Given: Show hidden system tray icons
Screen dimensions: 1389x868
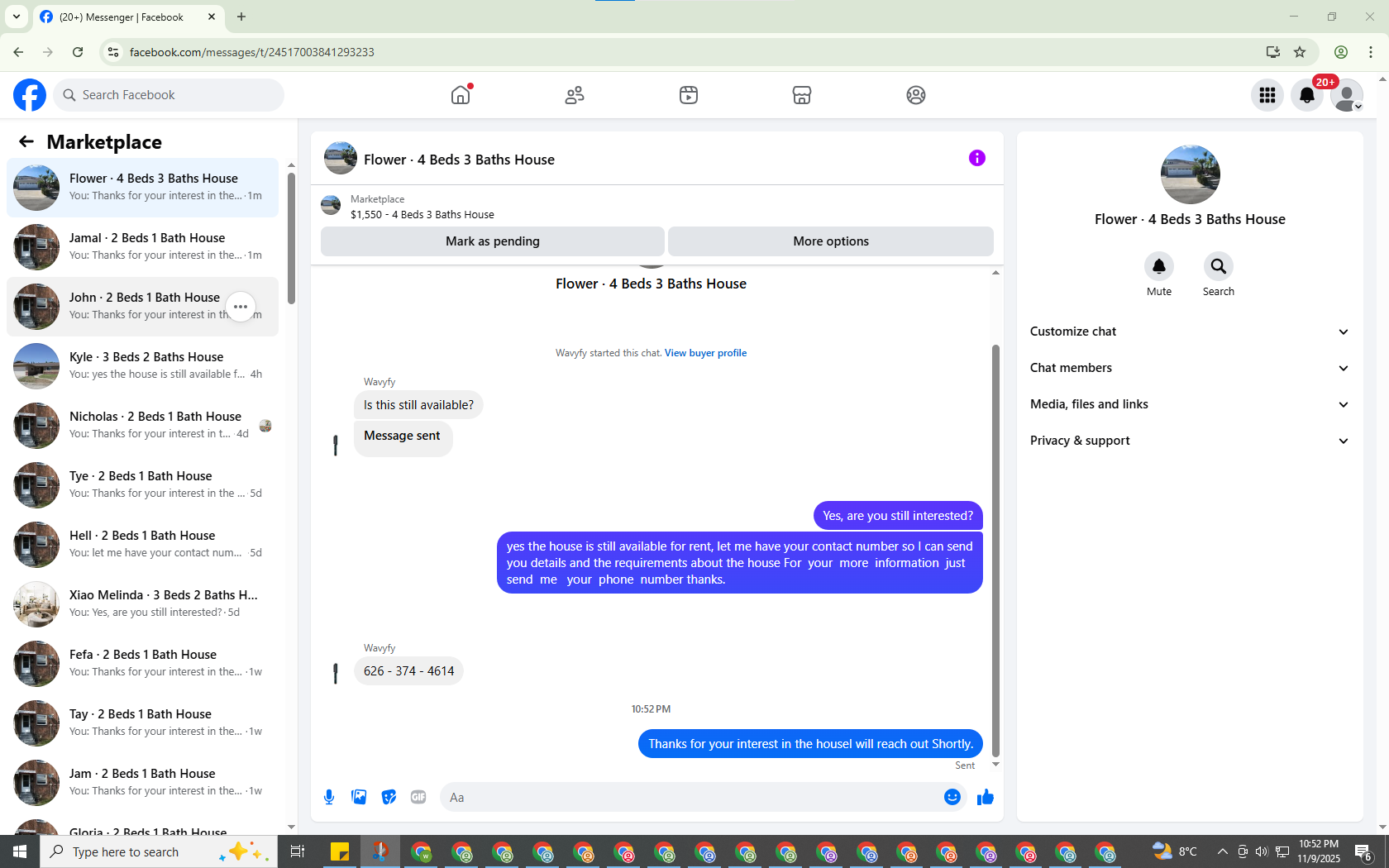Looking at the screenshot, I should coord(1222,851).
